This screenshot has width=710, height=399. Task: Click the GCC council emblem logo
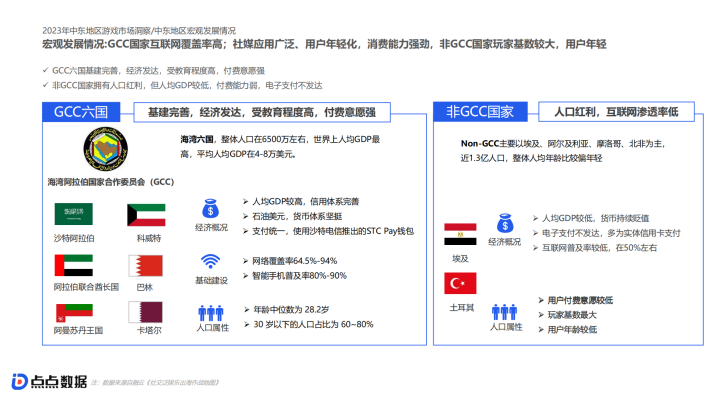[106, 149]
